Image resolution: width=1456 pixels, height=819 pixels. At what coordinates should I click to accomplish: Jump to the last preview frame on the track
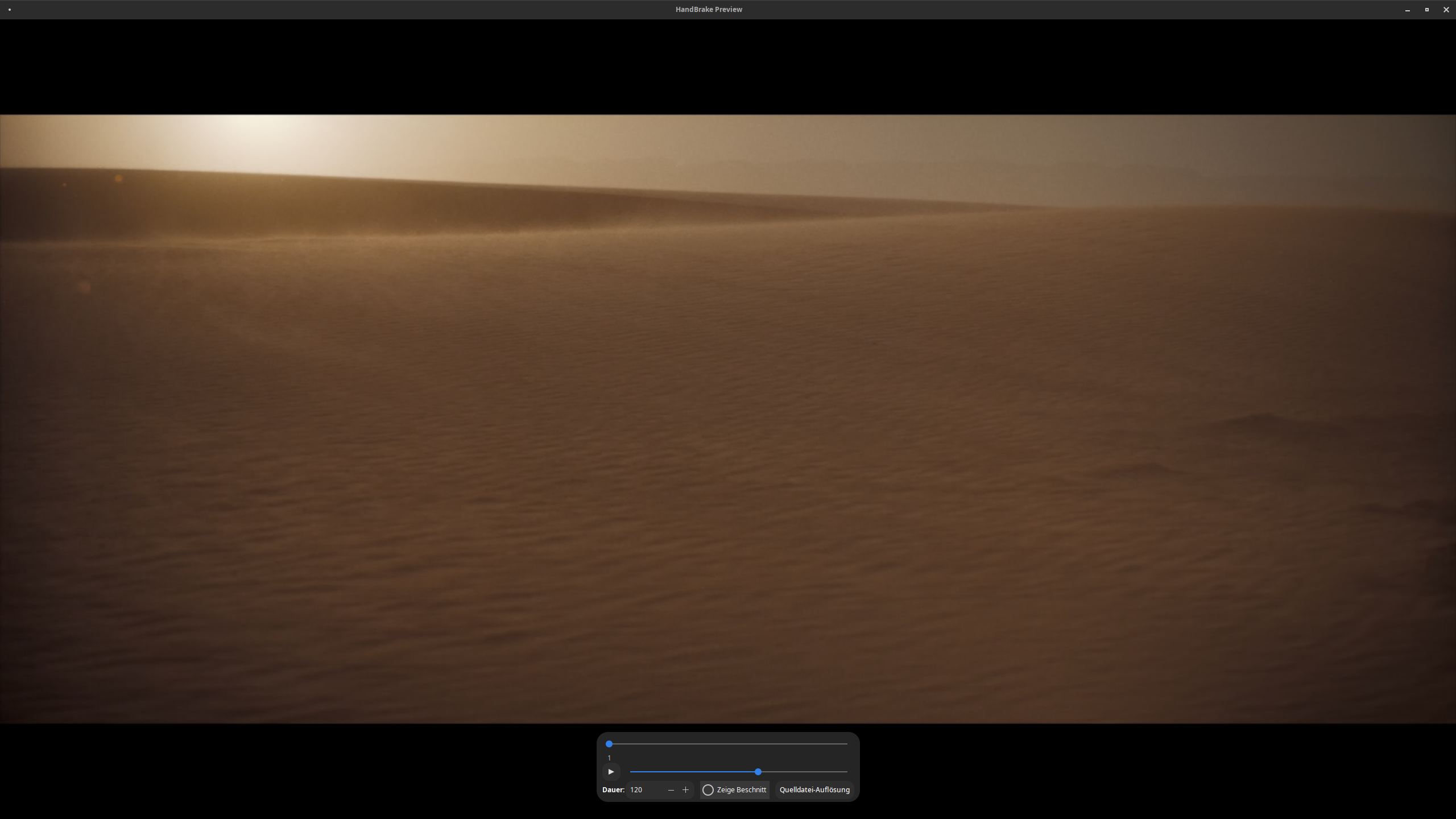[x=846, y=744]
